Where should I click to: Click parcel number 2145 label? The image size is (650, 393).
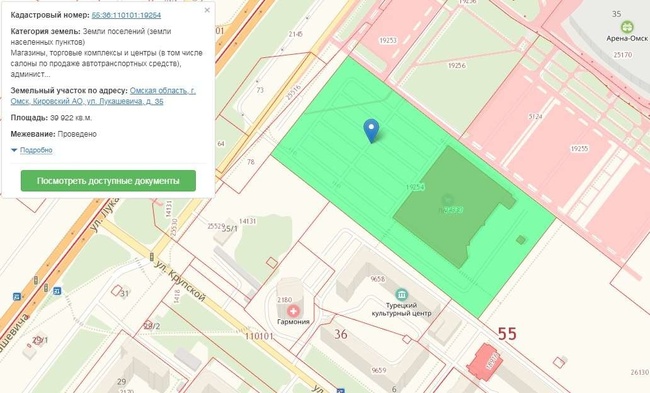tap(296, 34)
